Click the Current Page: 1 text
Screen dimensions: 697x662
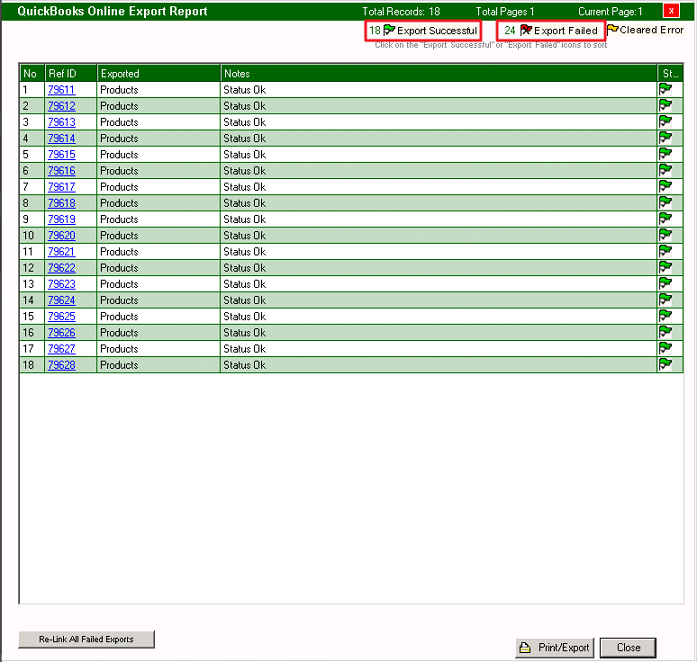[610, 11]
